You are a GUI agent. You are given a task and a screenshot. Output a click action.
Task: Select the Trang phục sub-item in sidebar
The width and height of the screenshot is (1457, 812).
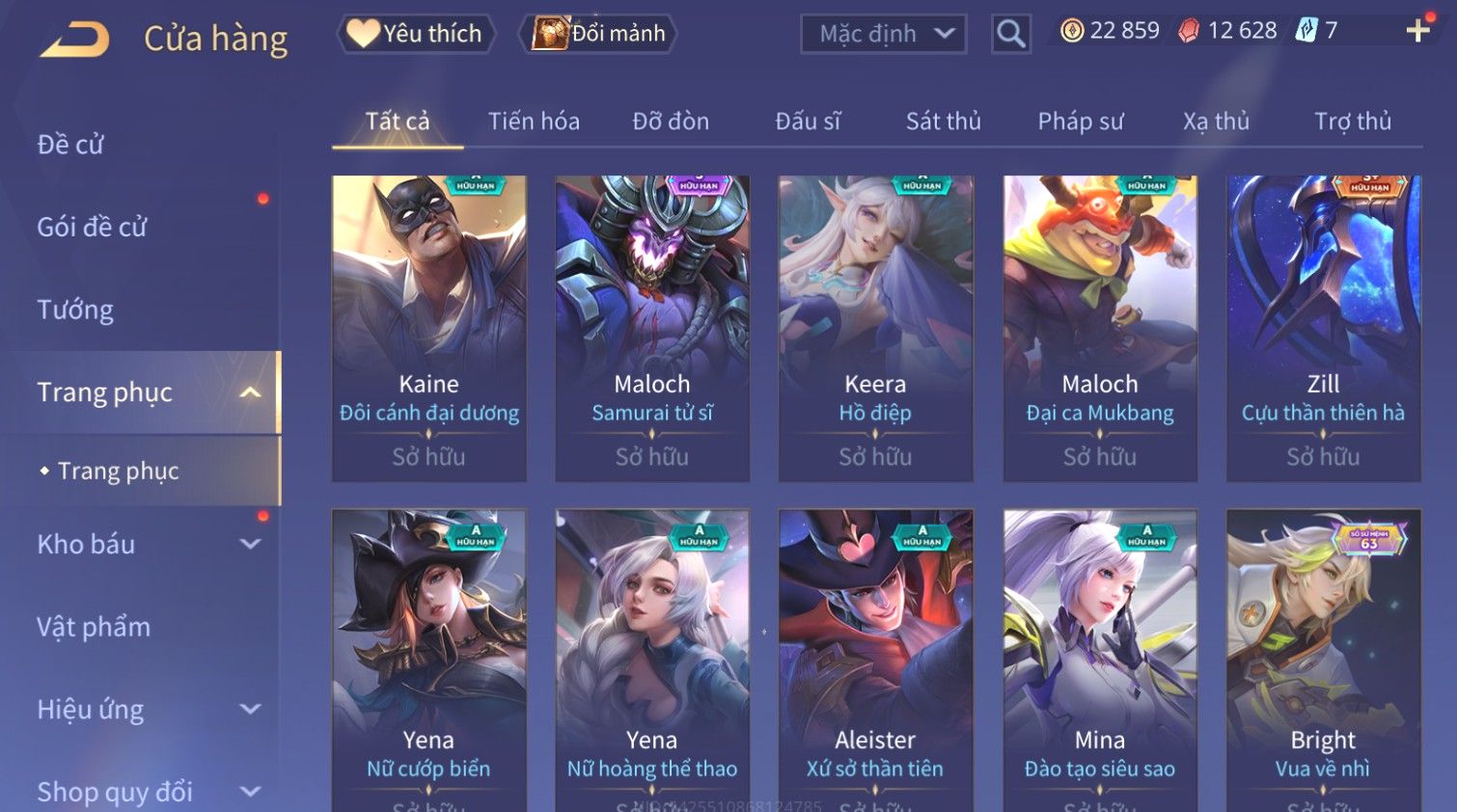click(x=118, y=471)
